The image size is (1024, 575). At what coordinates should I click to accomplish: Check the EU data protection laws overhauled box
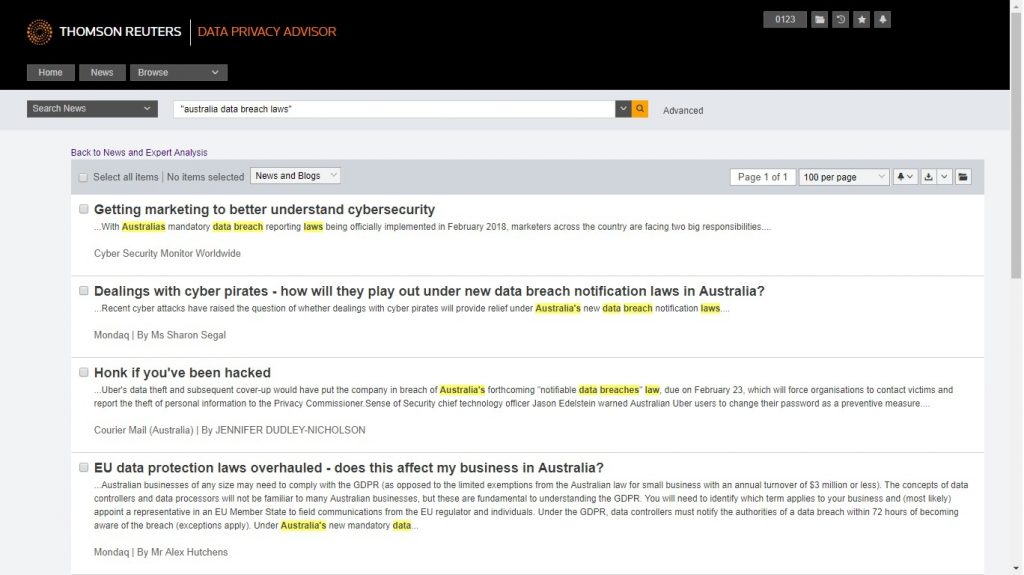84,467
